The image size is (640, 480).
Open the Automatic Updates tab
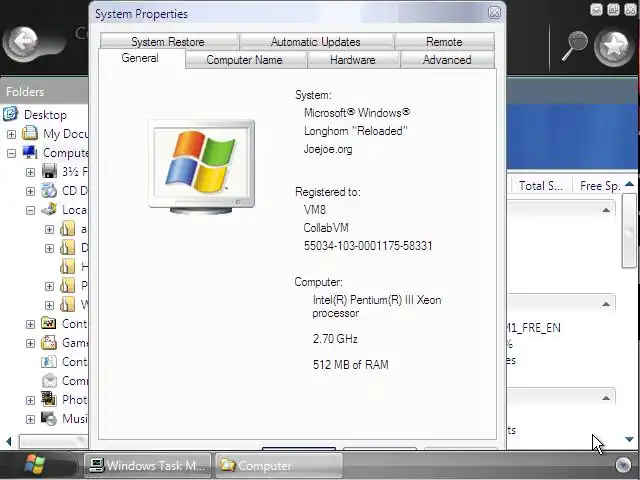click(316, 42)
